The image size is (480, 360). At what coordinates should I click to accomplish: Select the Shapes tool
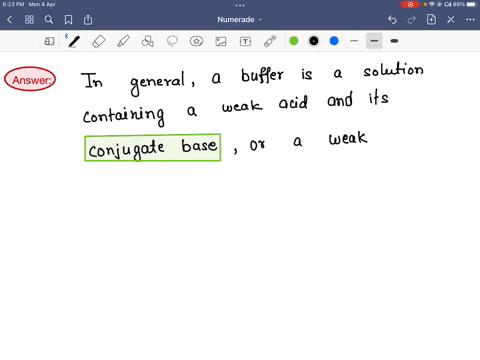(147, 41)
